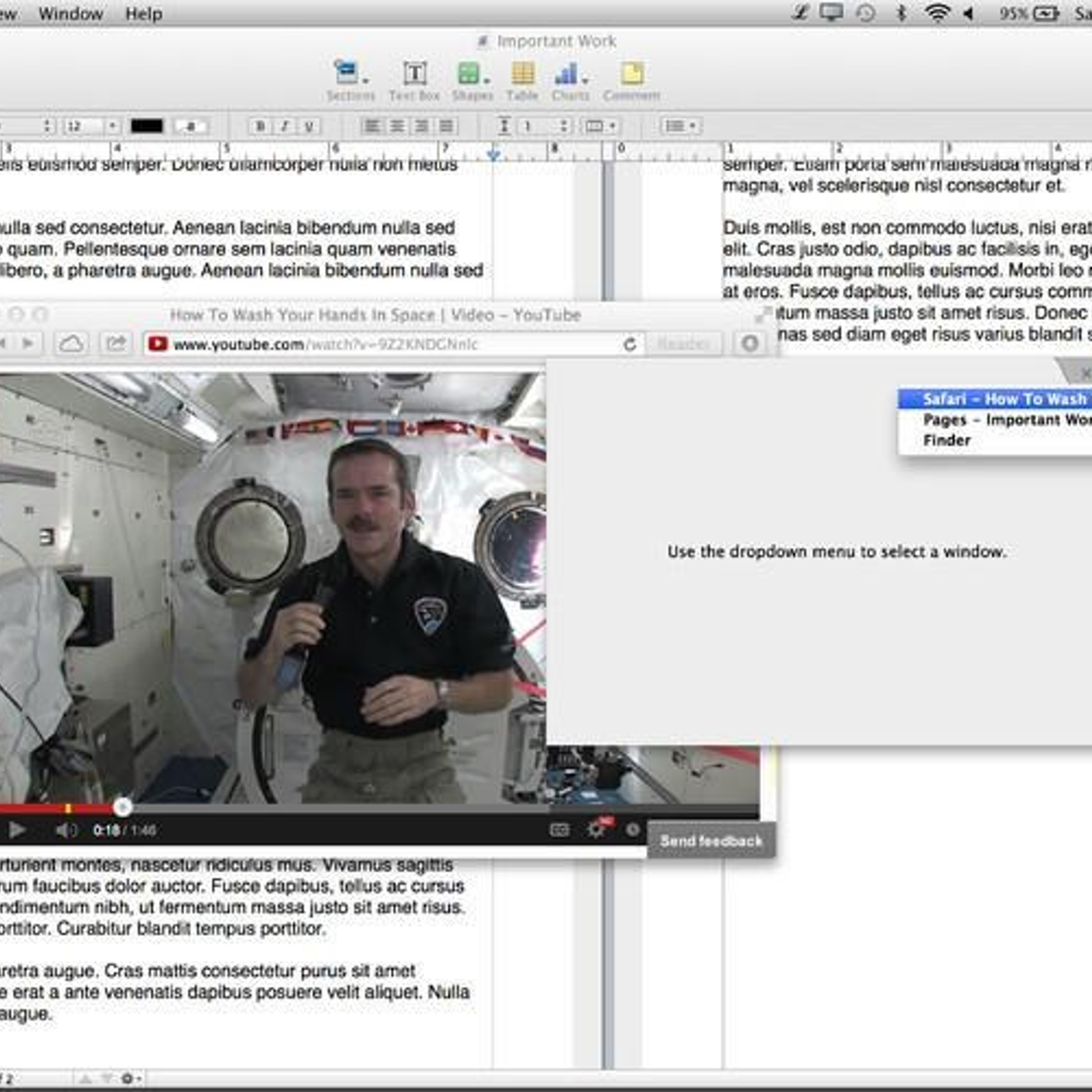This screenshot has width=1092, height=1092.
Task: Click the script icon in the menu bar
Action: 800,13
